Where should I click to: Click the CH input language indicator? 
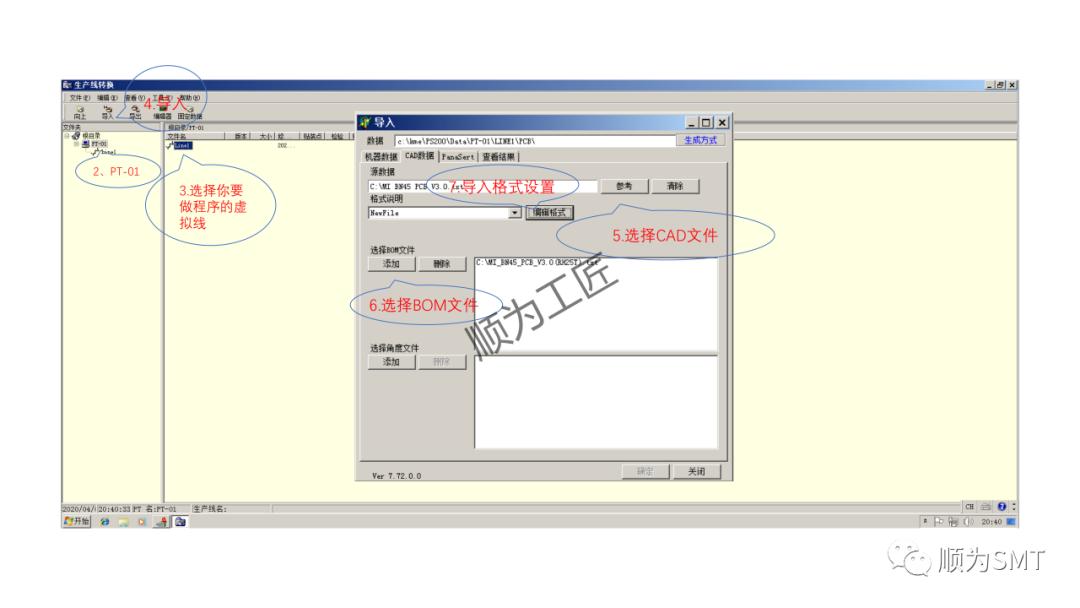970,507
